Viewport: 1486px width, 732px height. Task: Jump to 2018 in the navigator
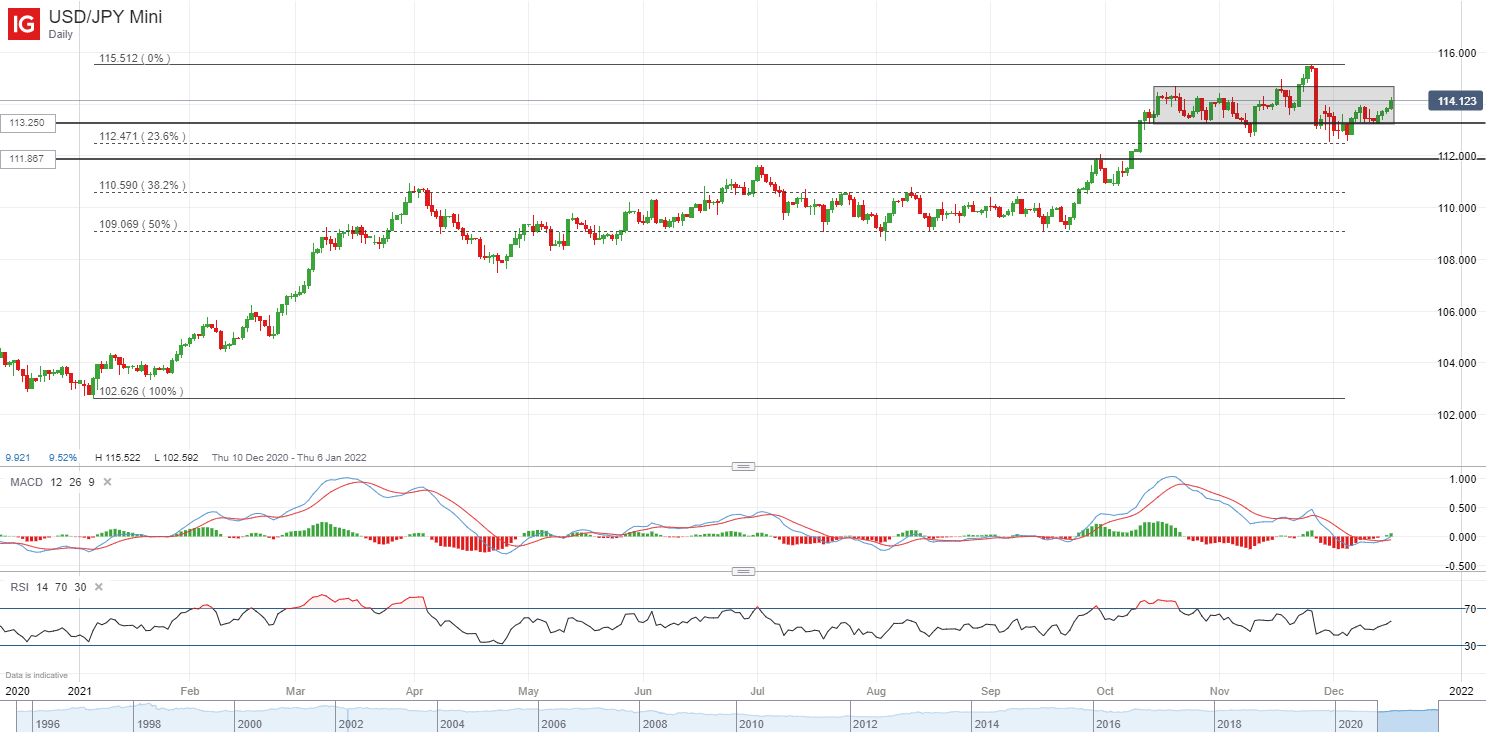point(1227,722)
